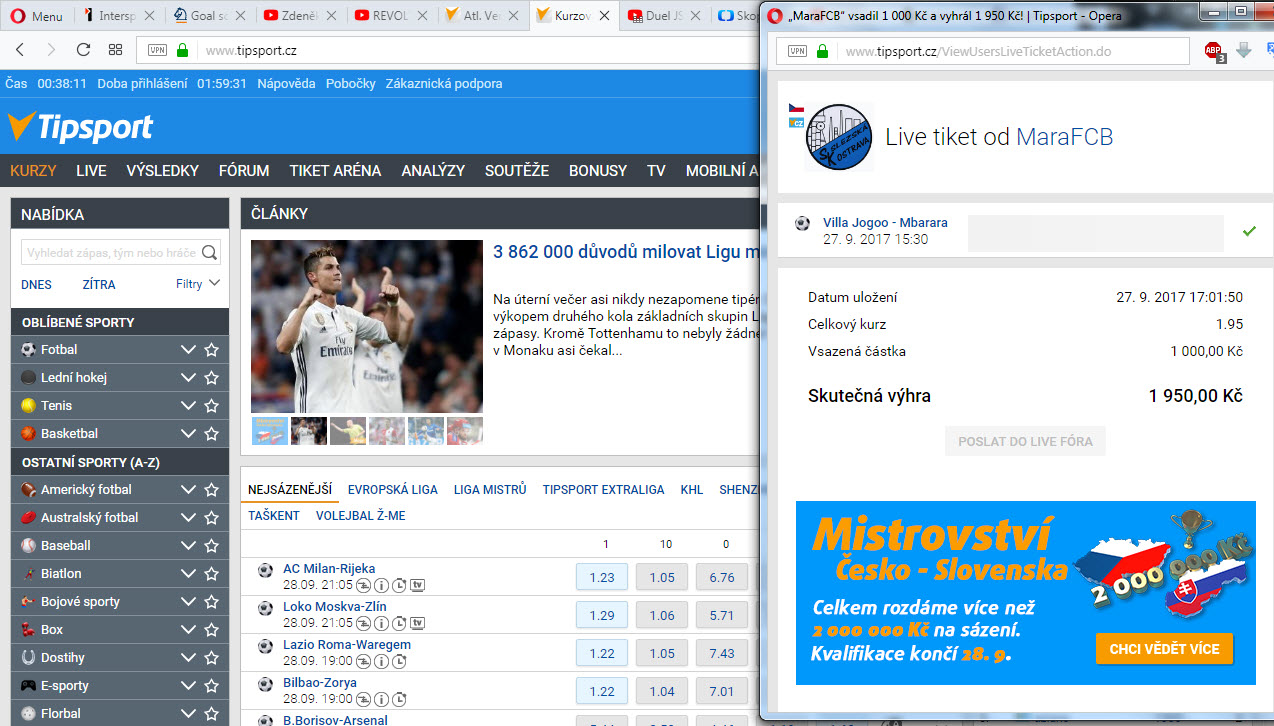Click the match search input field
The height and width of the screenshot is (726, 1274).
click(111, 253)
